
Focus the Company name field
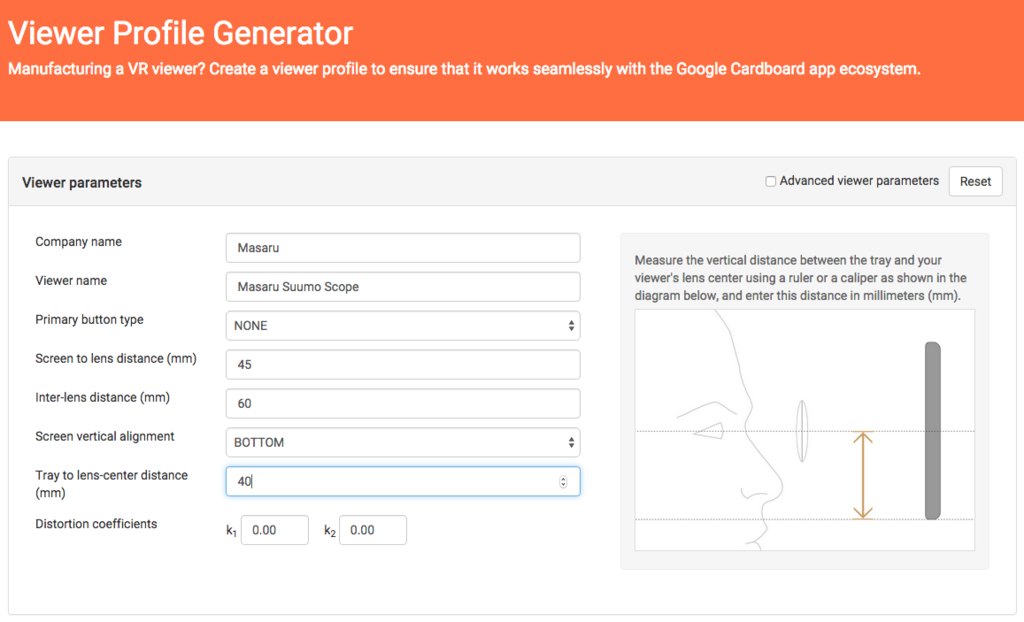(x=403, y=248)
